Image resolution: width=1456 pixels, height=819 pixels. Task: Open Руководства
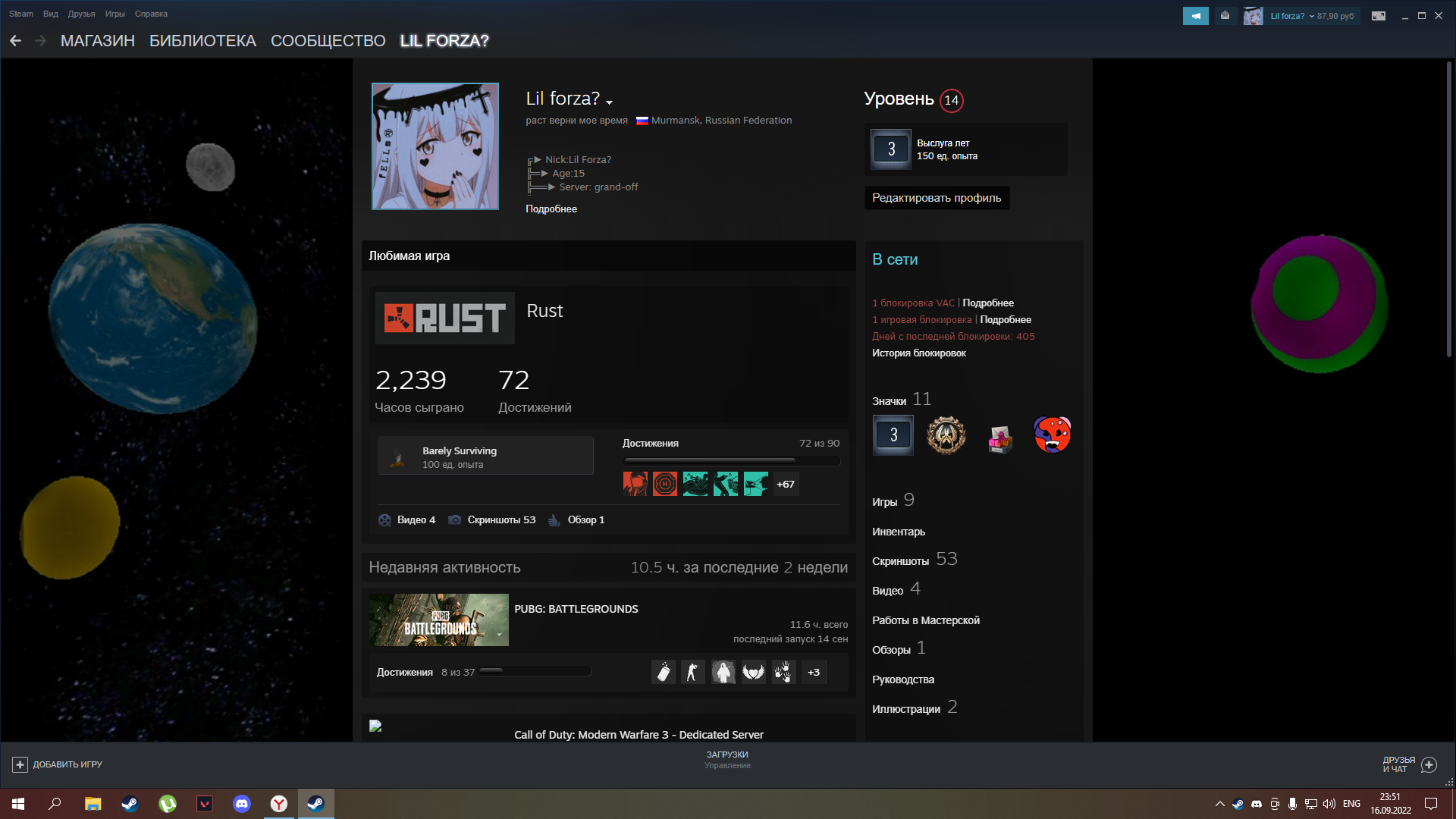pos(903,680)
